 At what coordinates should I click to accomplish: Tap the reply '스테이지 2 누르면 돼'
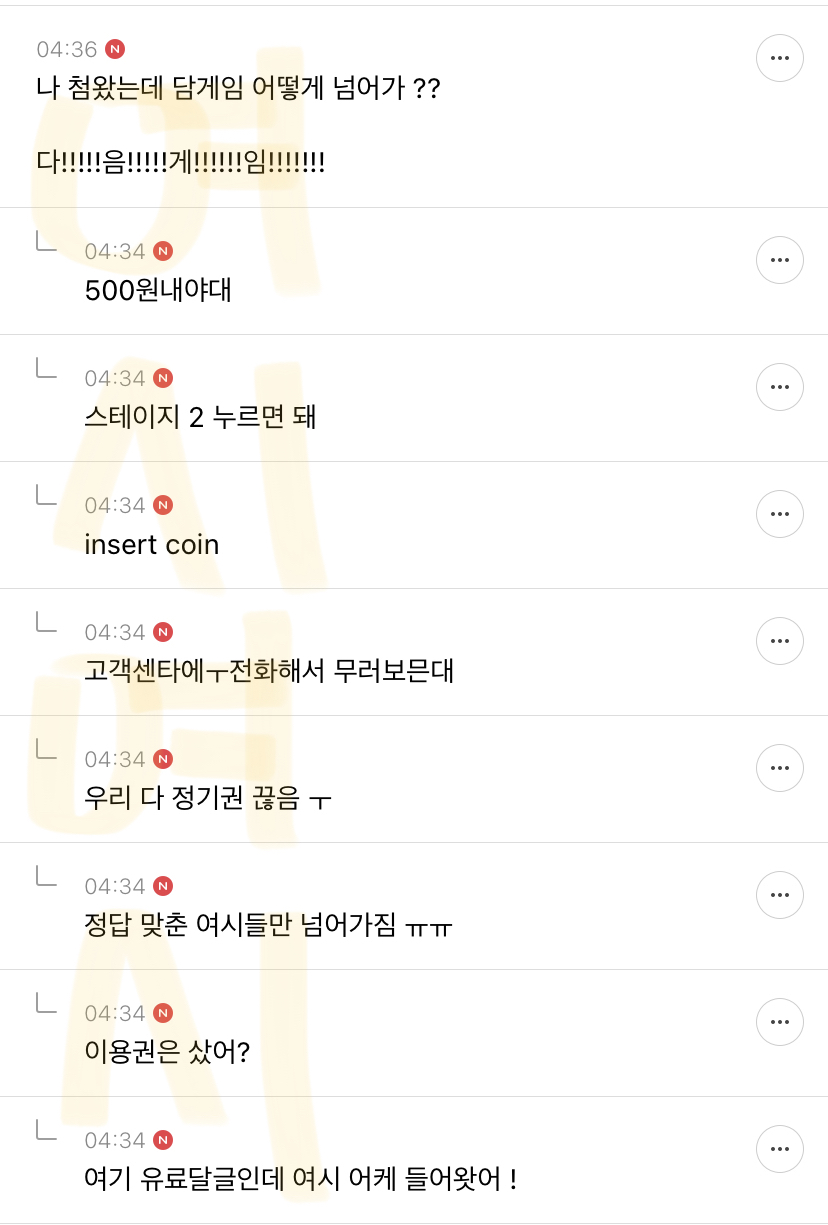[200, 417]
